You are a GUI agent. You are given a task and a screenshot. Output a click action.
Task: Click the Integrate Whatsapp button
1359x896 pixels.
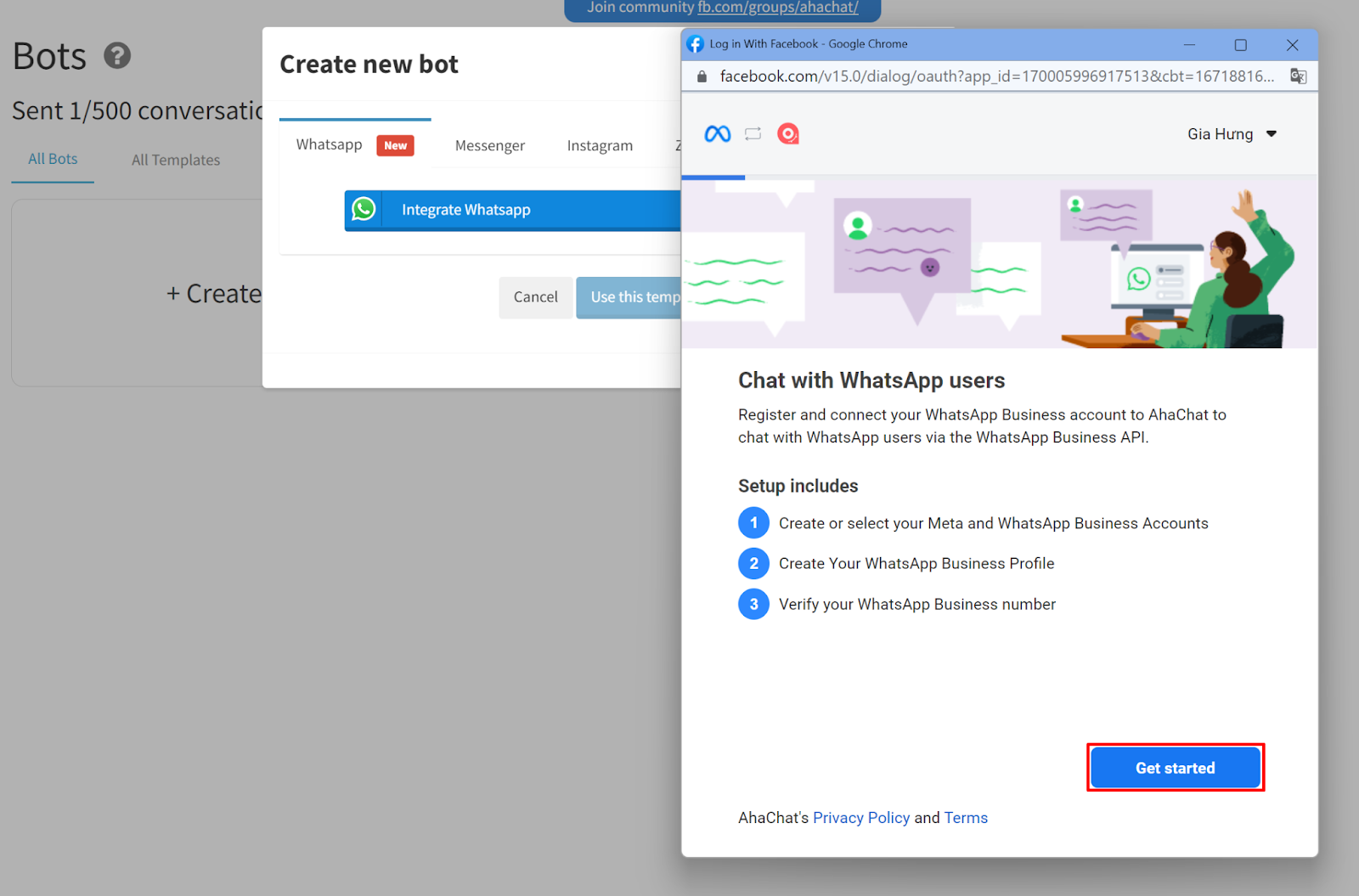click(x=513, y=210)
